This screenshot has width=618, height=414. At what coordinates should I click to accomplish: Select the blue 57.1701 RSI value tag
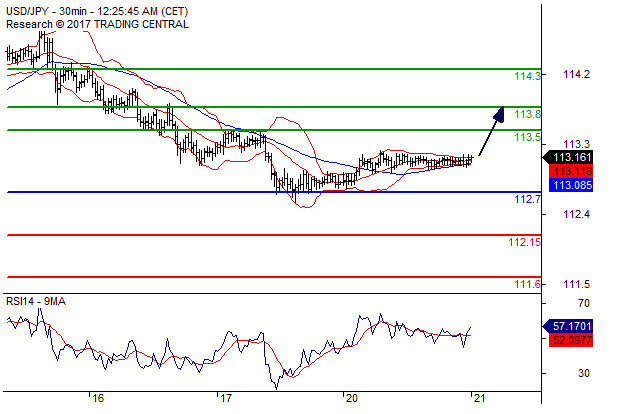tap(568, 326)
